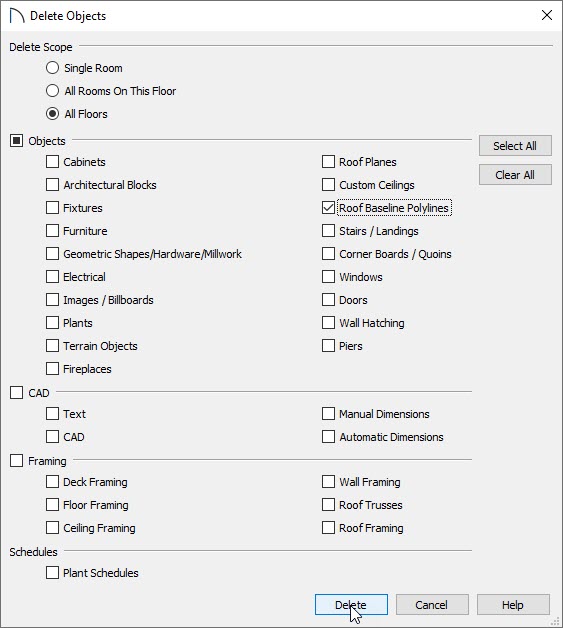
Task: Confirm with the Delete button
Action: [351, 605]
